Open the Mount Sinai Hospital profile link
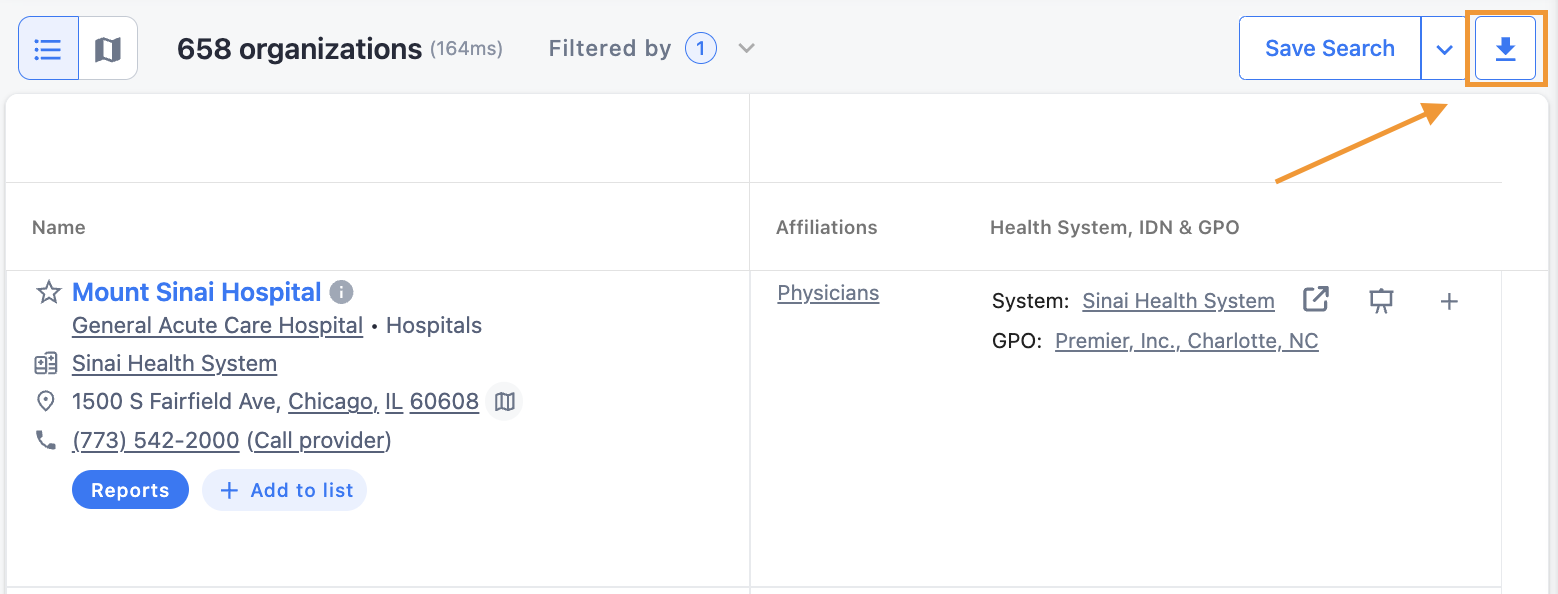The height and width of the screenshot is (594, 1558). 197,292
